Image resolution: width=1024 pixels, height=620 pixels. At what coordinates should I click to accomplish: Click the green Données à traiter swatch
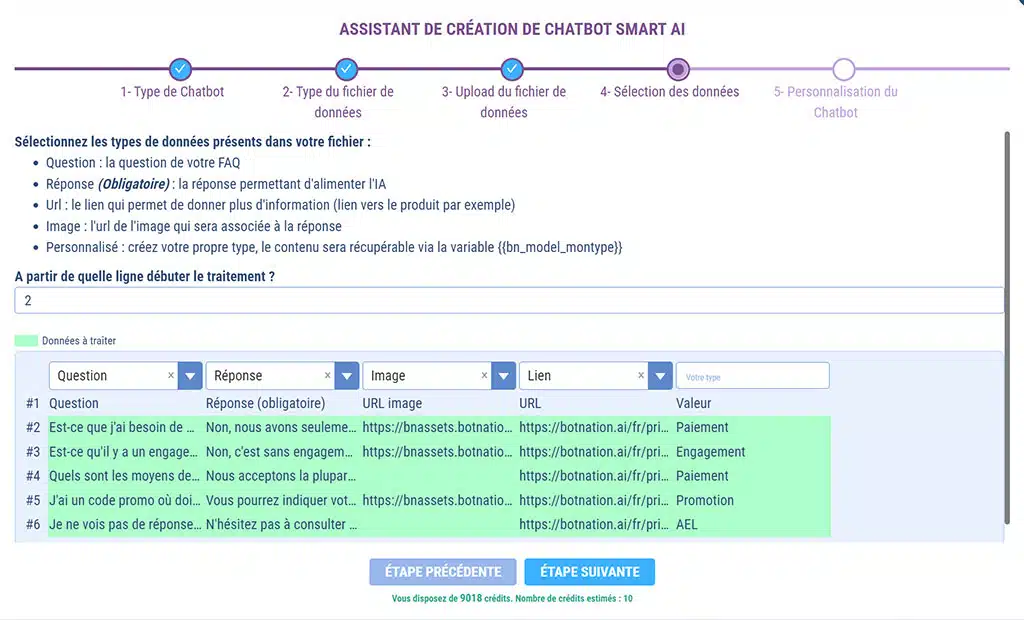[x=26, y=341]
